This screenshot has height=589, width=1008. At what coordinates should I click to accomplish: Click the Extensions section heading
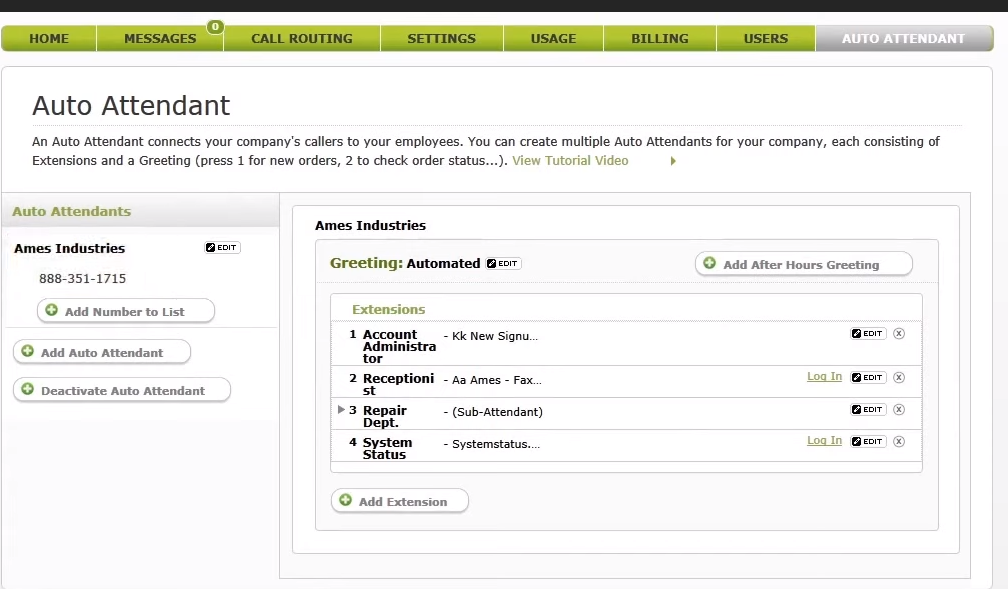pyautogui.click(x=388, y=309)
